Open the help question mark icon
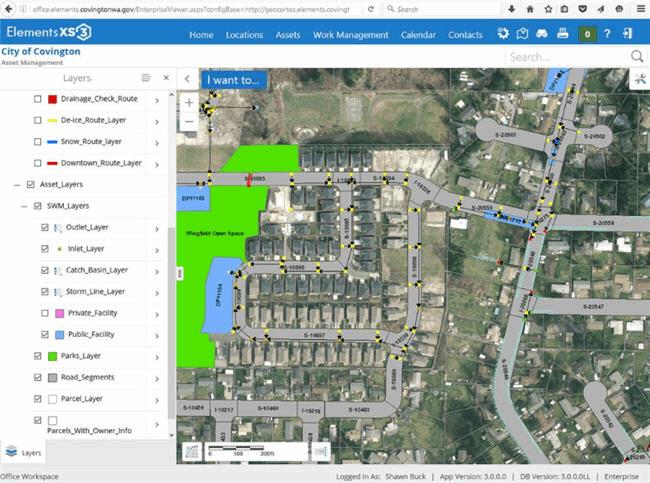The width and height of the screenshot is (650, 483). pyautogui.click(x=609, y=34)
